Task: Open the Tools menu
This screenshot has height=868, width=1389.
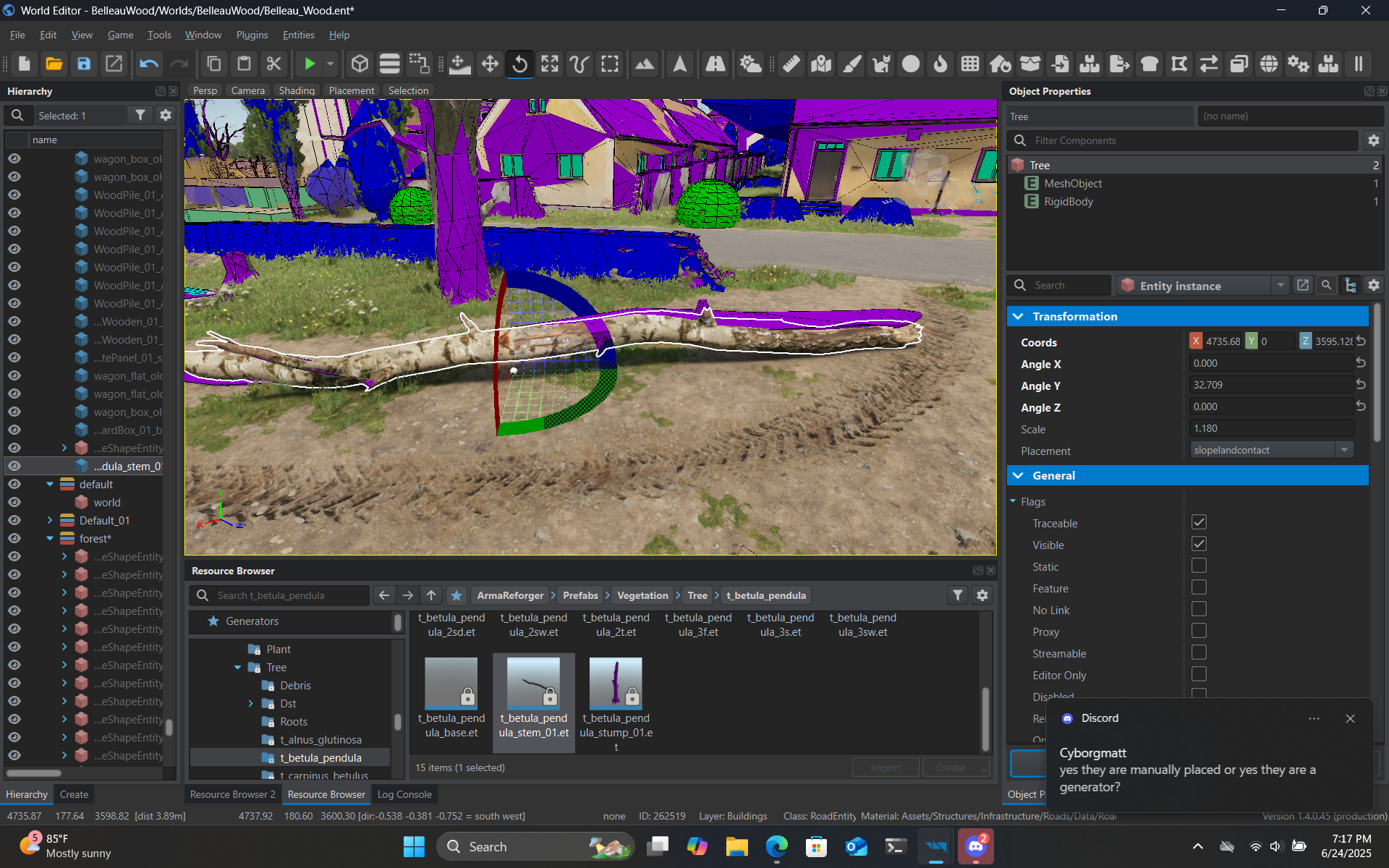Action: point(159,35)
